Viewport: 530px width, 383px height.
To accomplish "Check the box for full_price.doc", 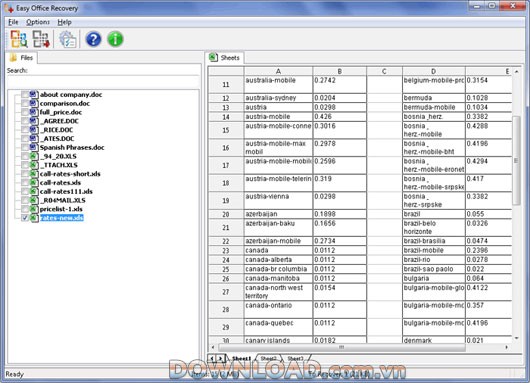I will point(25,112).
